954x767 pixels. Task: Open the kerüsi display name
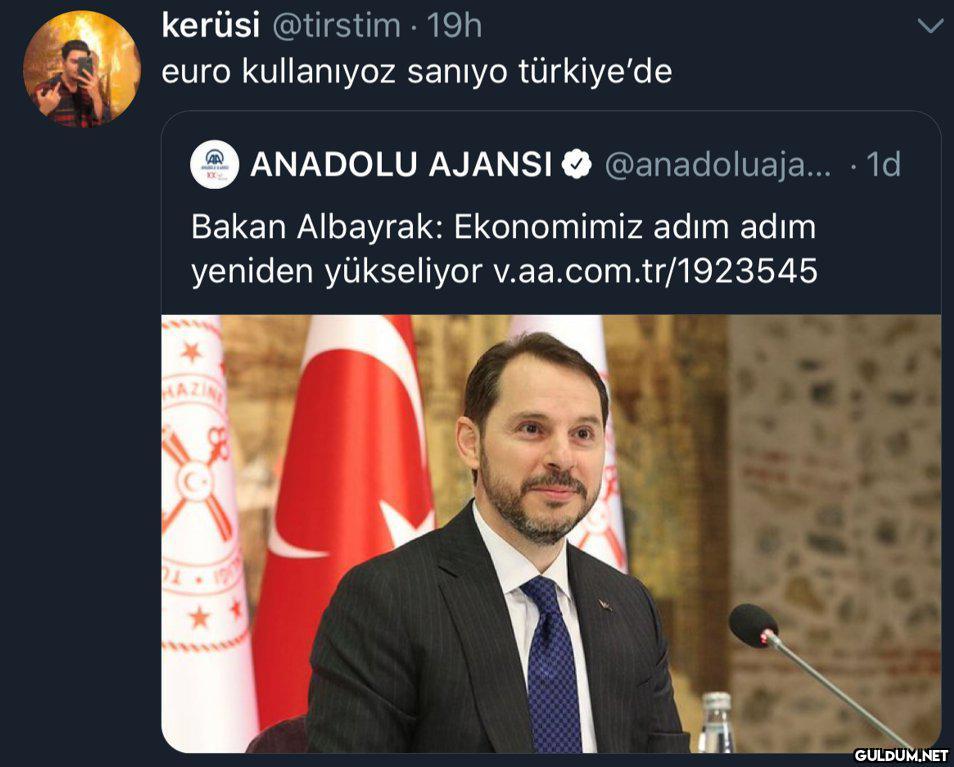[x=211, y=26]
